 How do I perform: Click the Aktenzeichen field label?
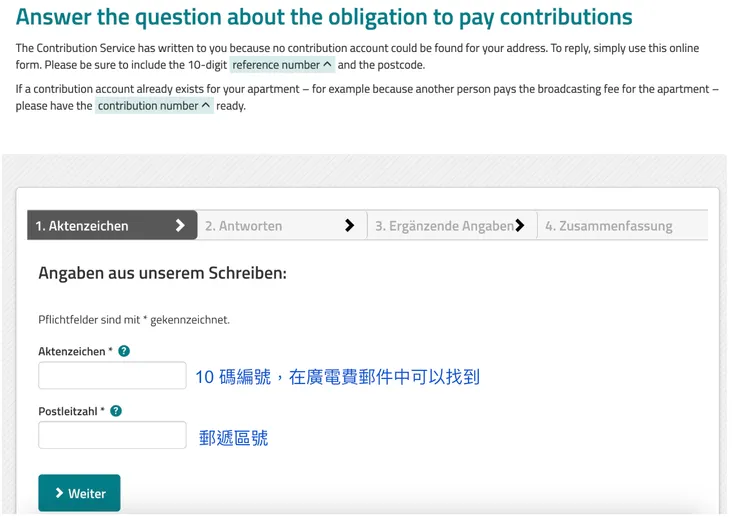[75, 351]
